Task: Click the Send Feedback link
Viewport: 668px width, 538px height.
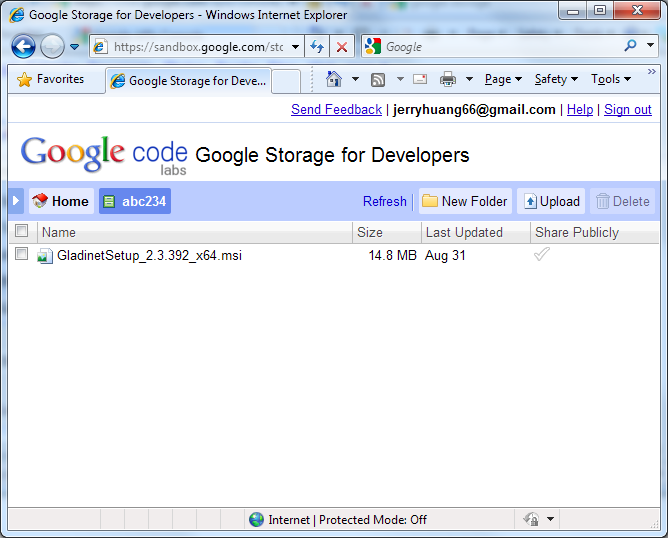Action: pos(336,109)
